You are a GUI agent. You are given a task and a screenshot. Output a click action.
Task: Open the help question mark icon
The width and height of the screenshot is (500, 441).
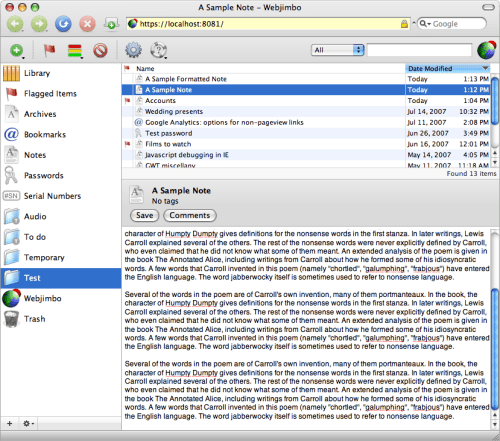click(x=159, y=50)
